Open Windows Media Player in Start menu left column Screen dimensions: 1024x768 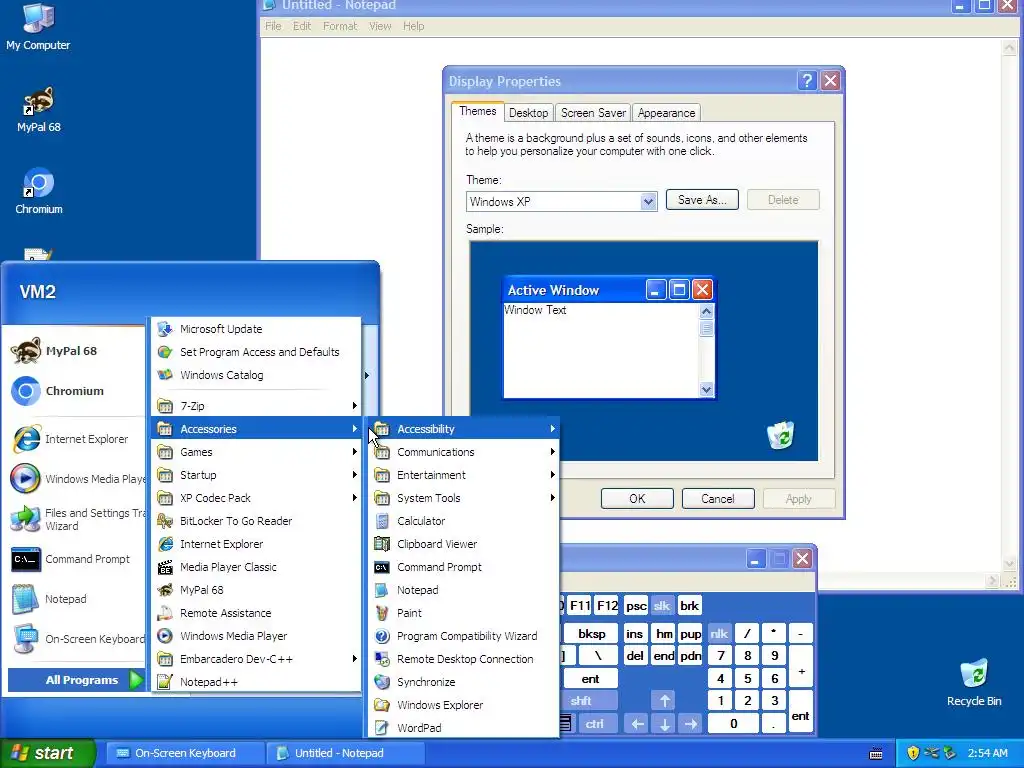(77, 479)
